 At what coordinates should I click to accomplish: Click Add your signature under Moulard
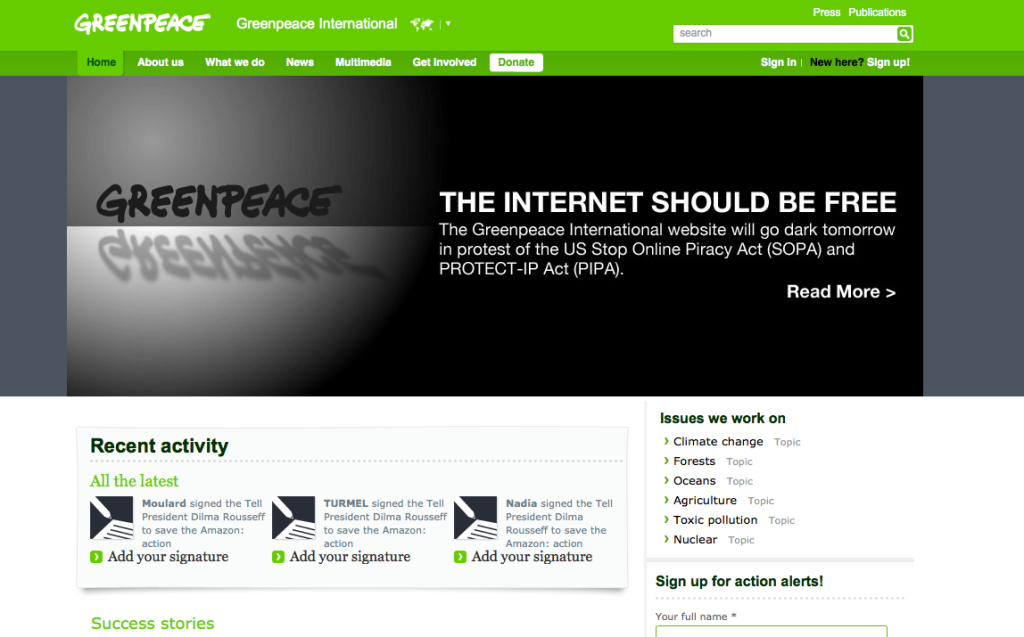(x=168, y=557)
